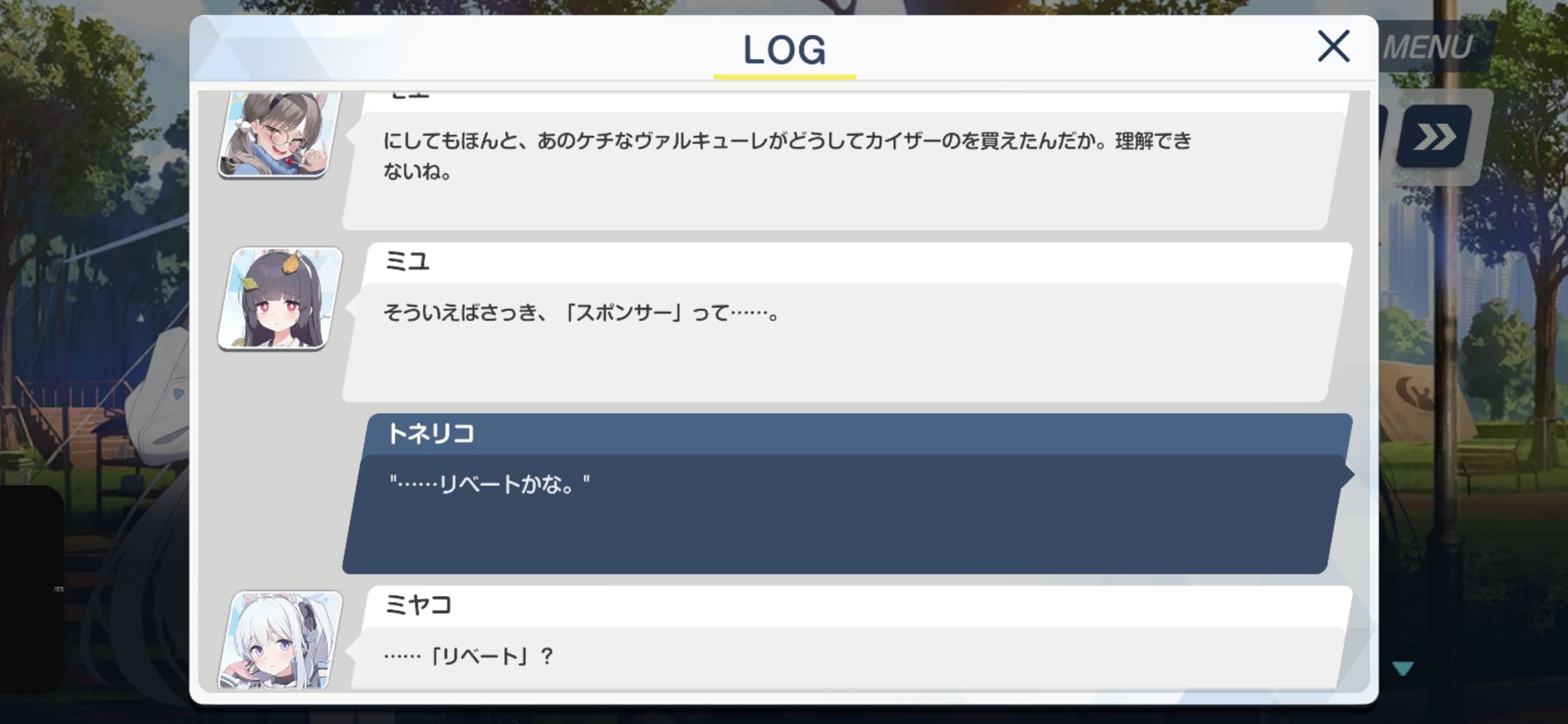Select Miyako's 「リベート」？ line
This screenshot has width=1568, height=724.
click(x=469, y=656)
